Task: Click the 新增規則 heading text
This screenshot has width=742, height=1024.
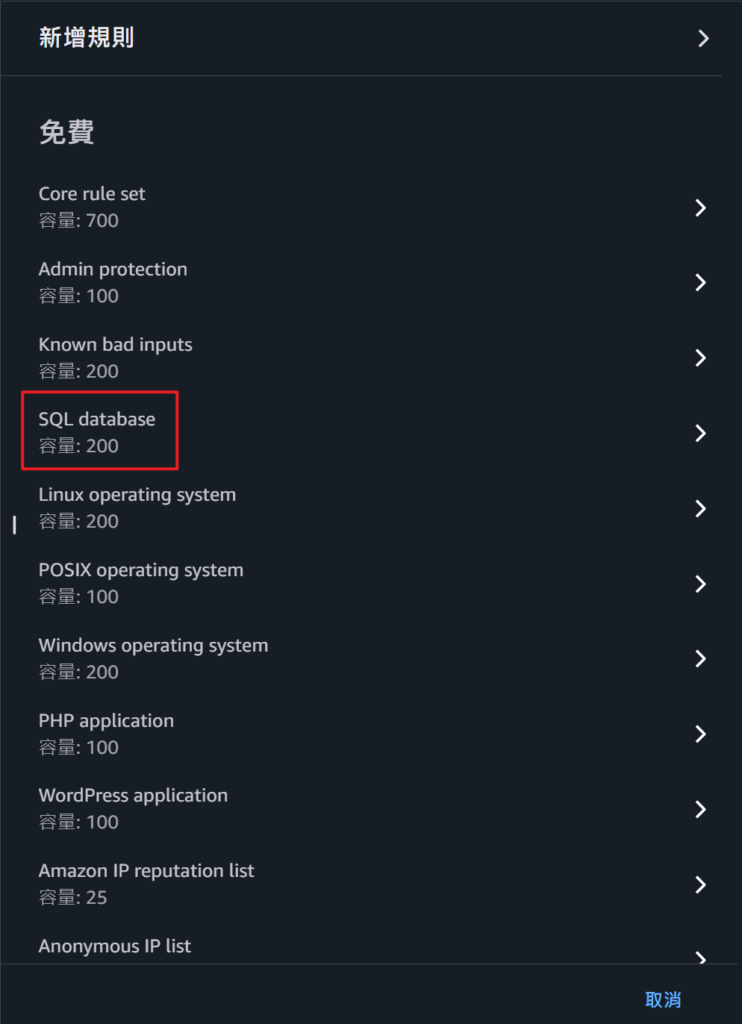Action: (86, 38)
